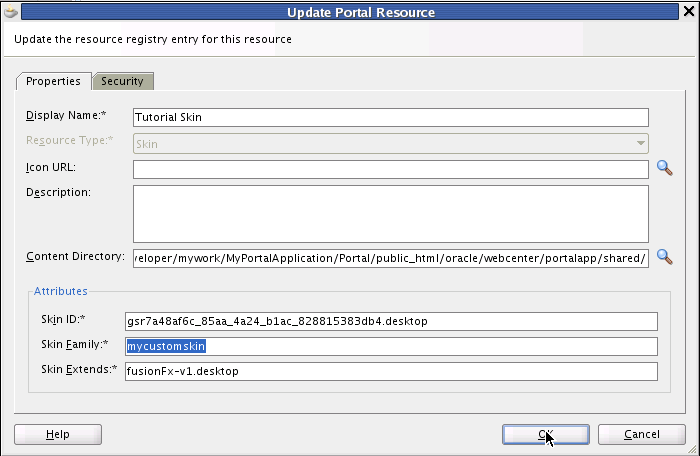The height and width of the screenshot is (456, 700).
Task: Select the Skin Extends text field
Action: tap(391, 372)
